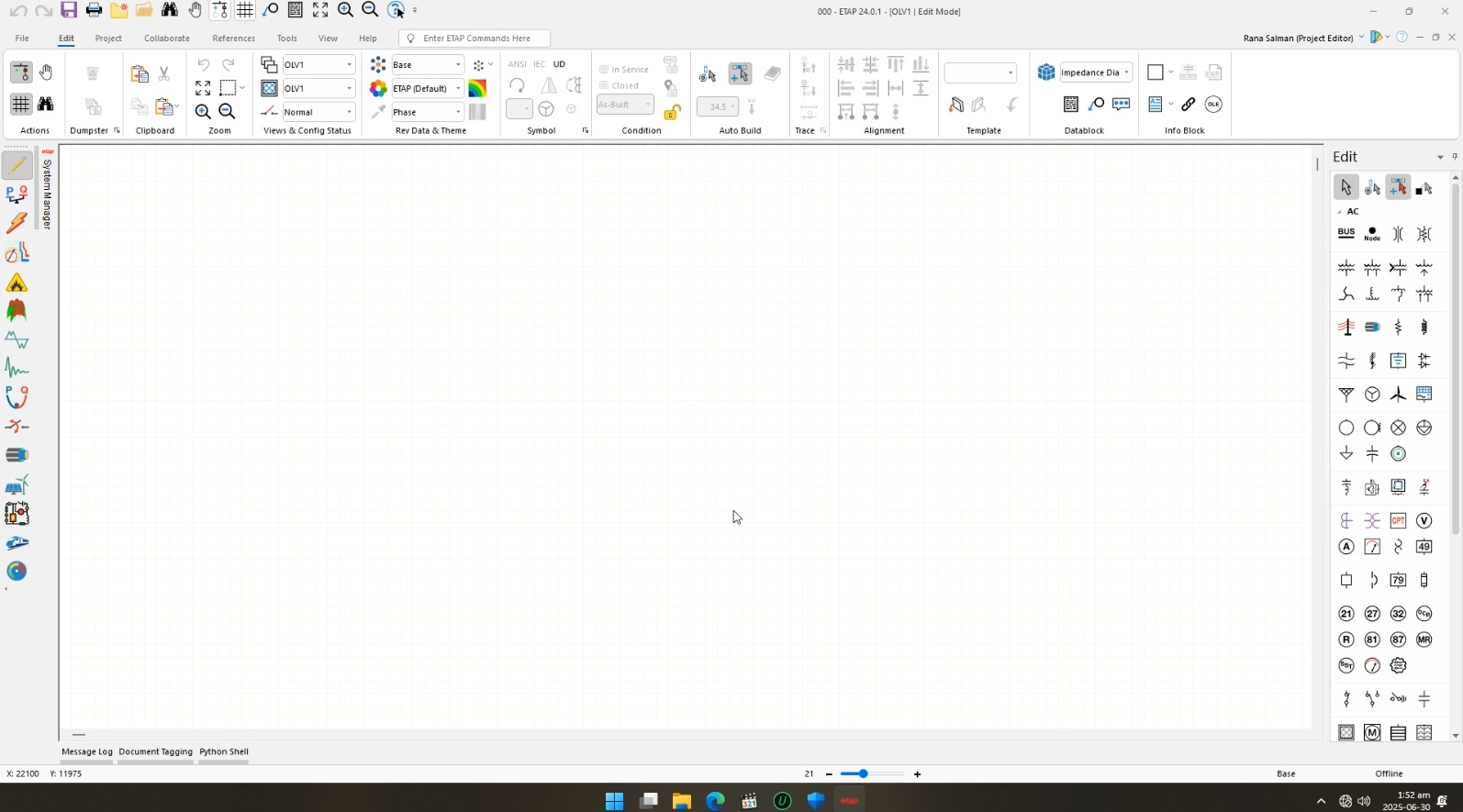This screenshot has height=812, width=1463.
Task: Open the File menu
Action: [22, 39]
